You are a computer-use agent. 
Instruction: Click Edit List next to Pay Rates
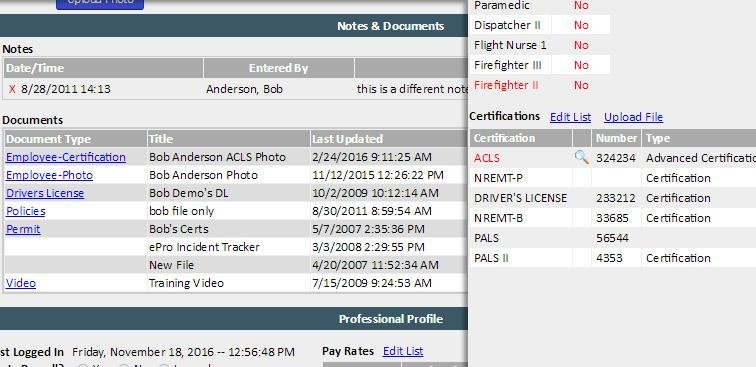[x=403, y=352]
